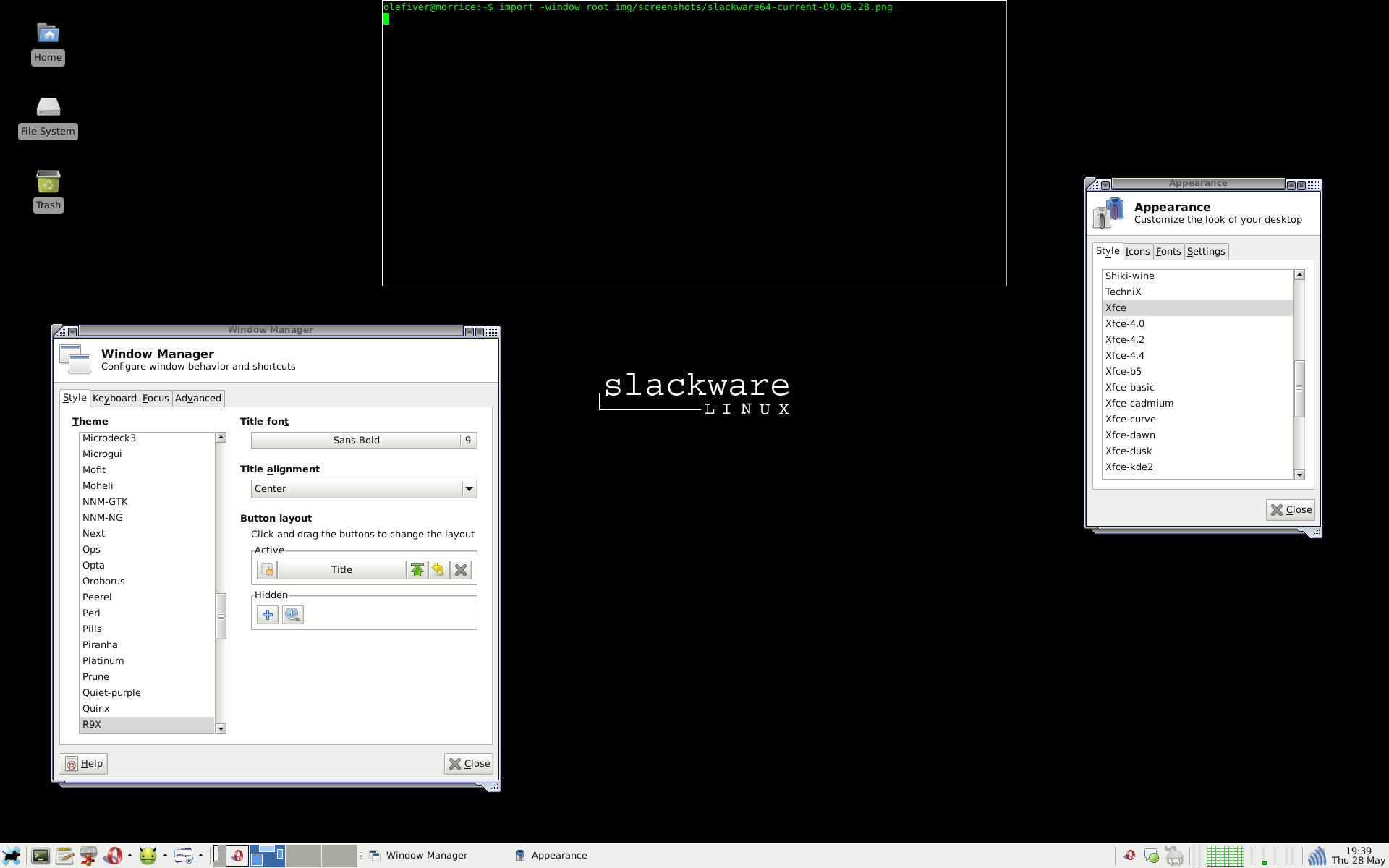Select Xfce-4.4 style in Appearance
Screen dimensions: 1389x868
click(x=1197, y=356)
